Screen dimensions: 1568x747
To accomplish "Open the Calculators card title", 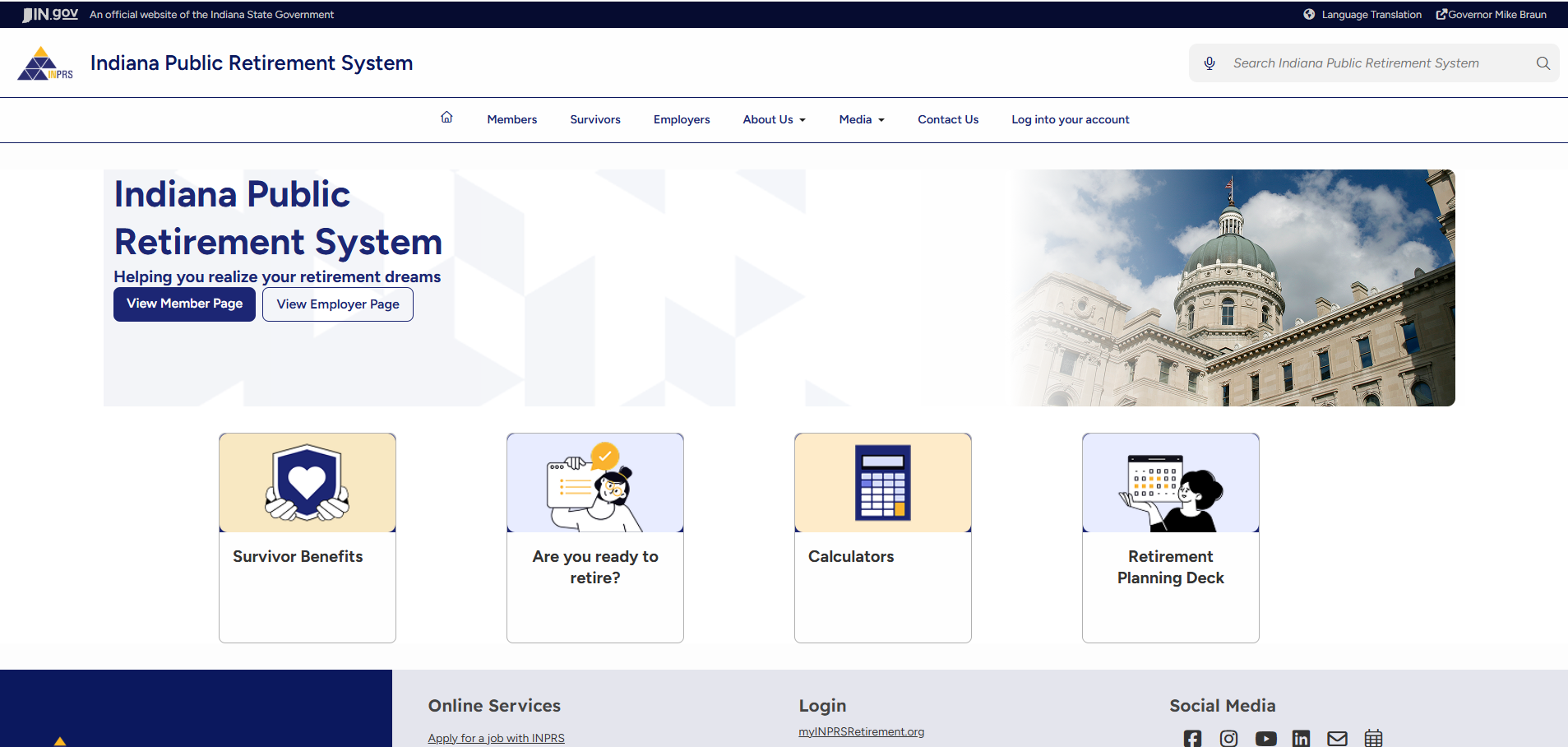I will (x=851, y=557).
